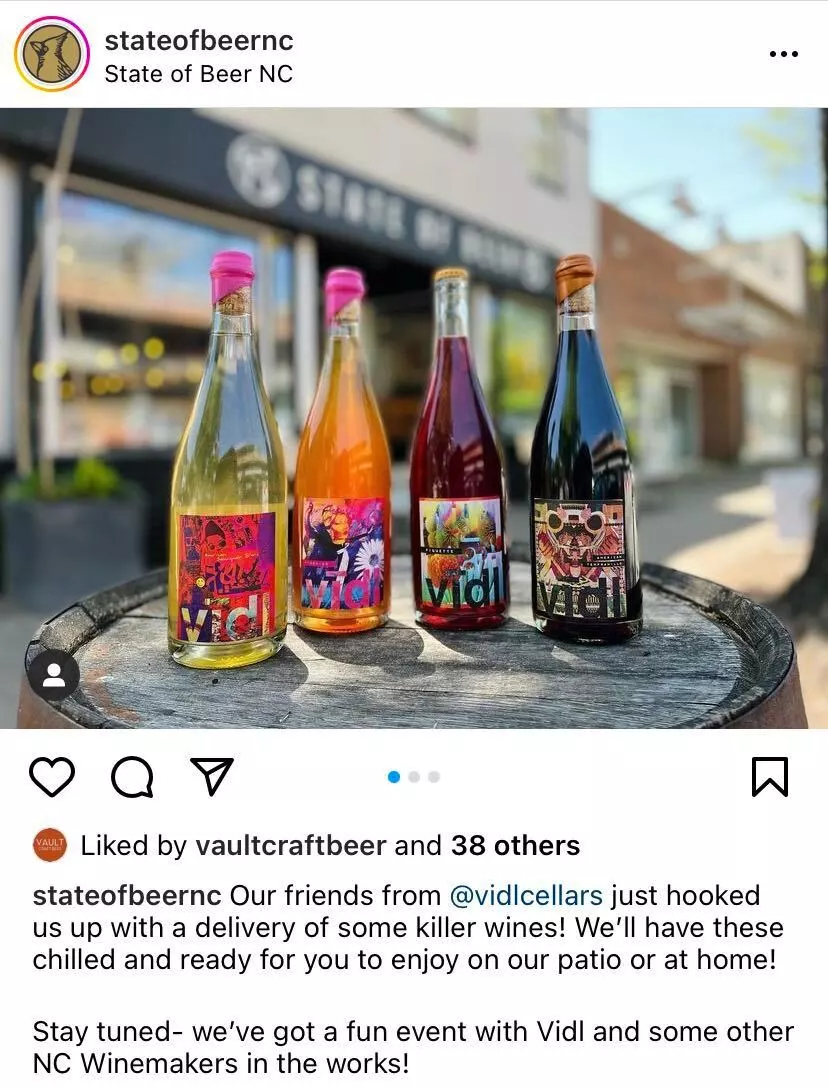Open State of Beer NC profile picture
Screen dimensions: 828x1088
(52, 54)
